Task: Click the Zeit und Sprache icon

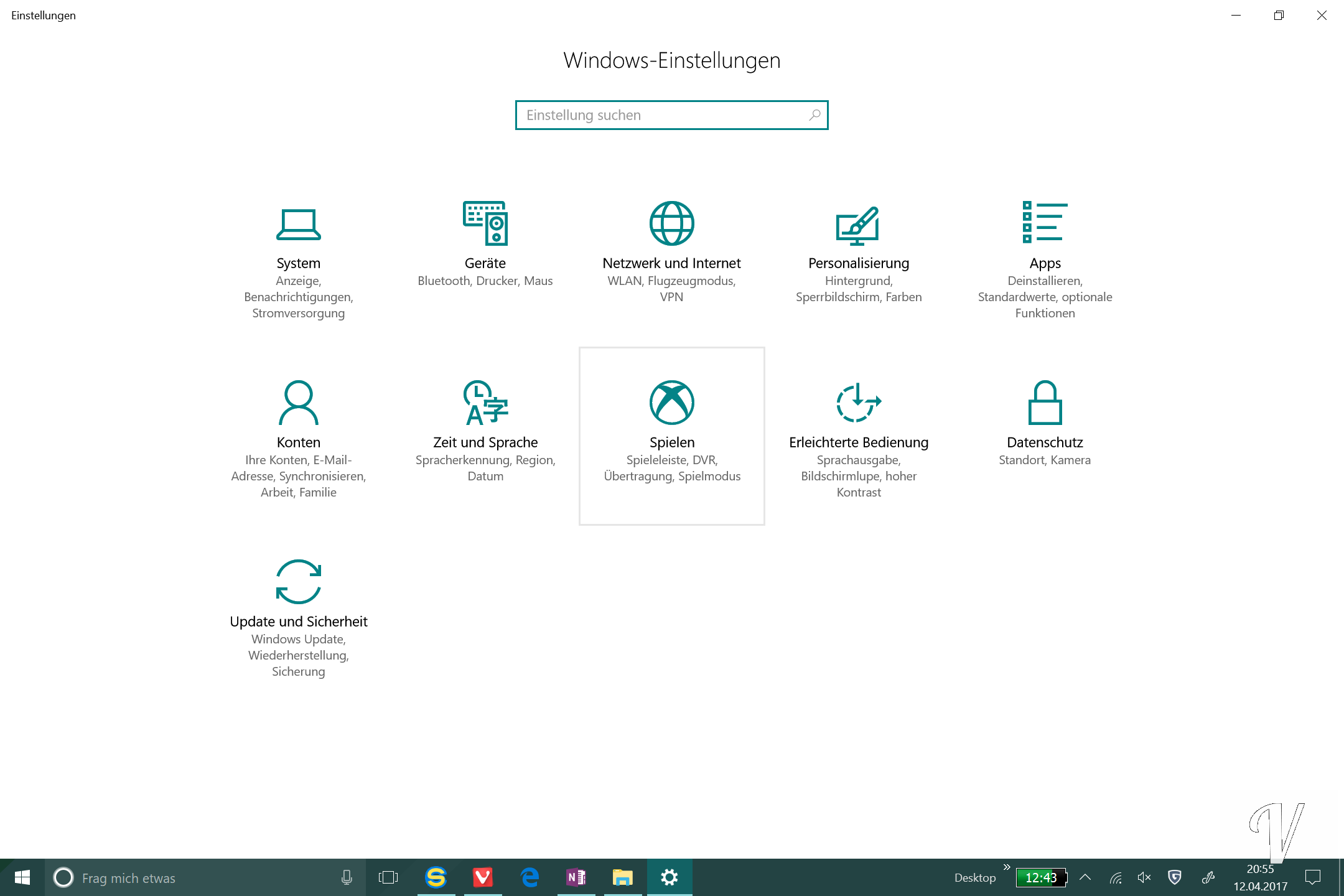Action: [x=485, y=403]
